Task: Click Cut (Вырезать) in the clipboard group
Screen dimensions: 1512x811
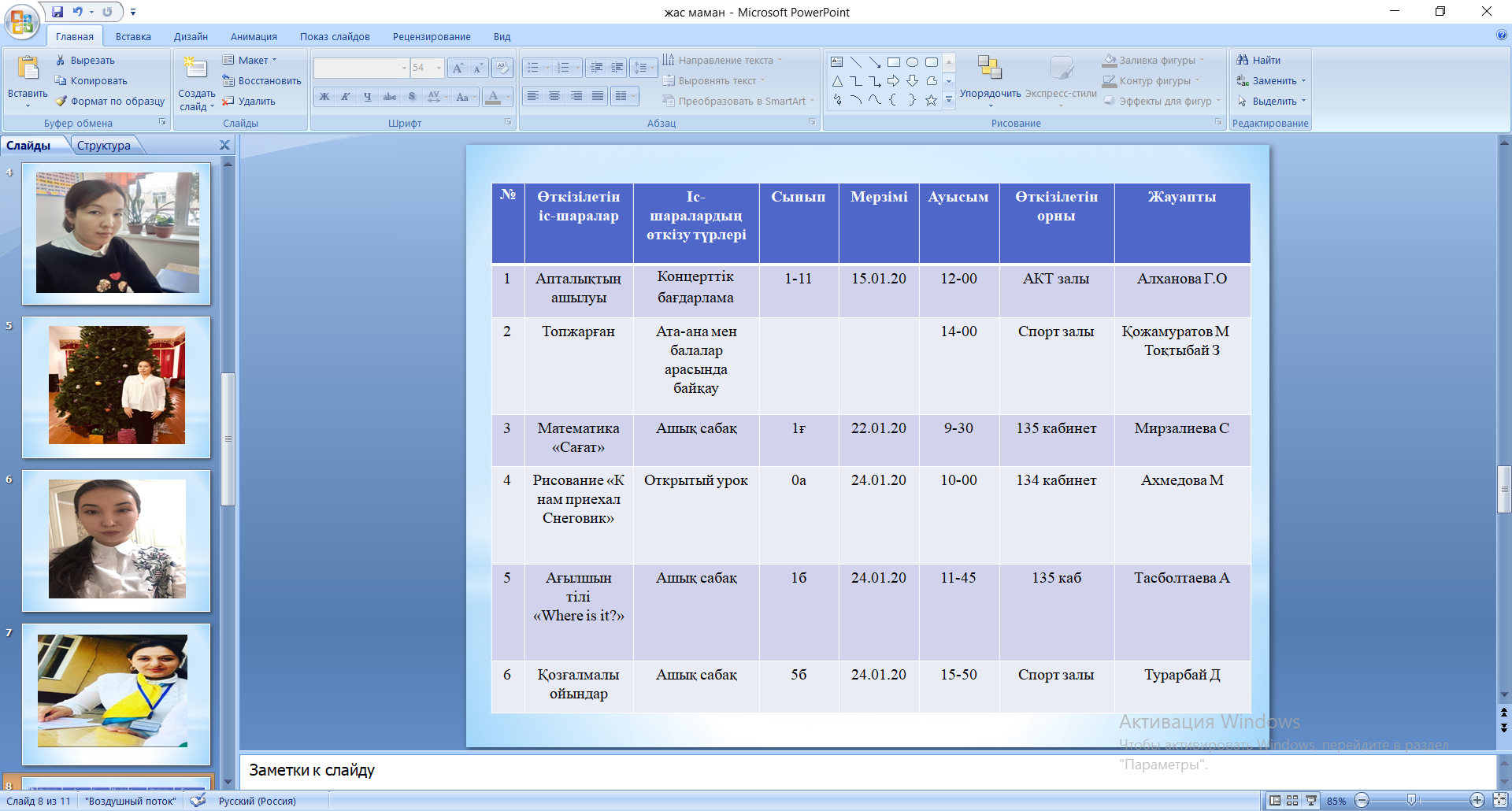Action: coord(85,60)
